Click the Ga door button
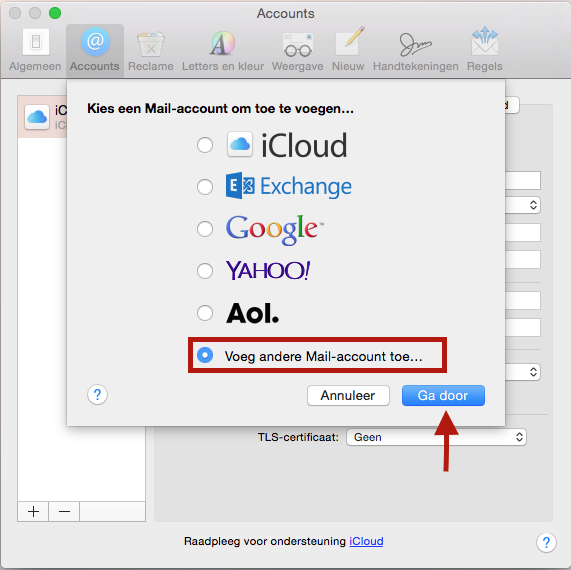Image resolution: width=571 pixels, height=570 pixels. 443,396
